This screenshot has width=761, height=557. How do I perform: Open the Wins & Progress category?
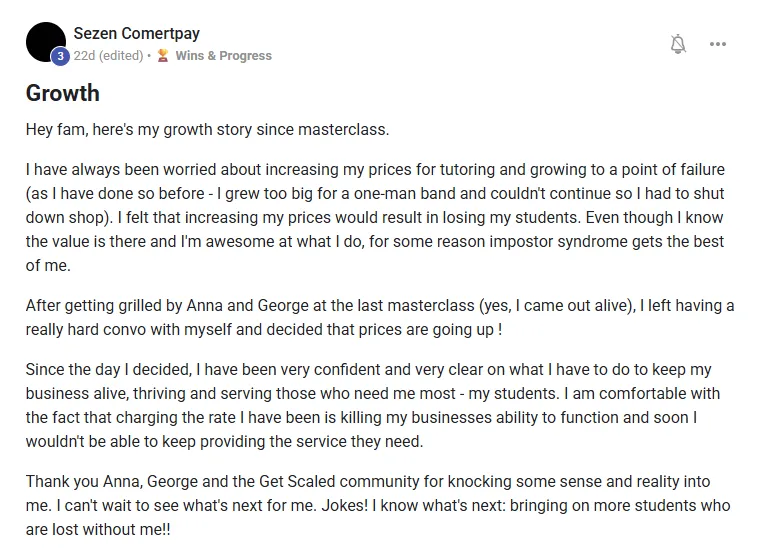pyautogui.click(x=223, y=56)
